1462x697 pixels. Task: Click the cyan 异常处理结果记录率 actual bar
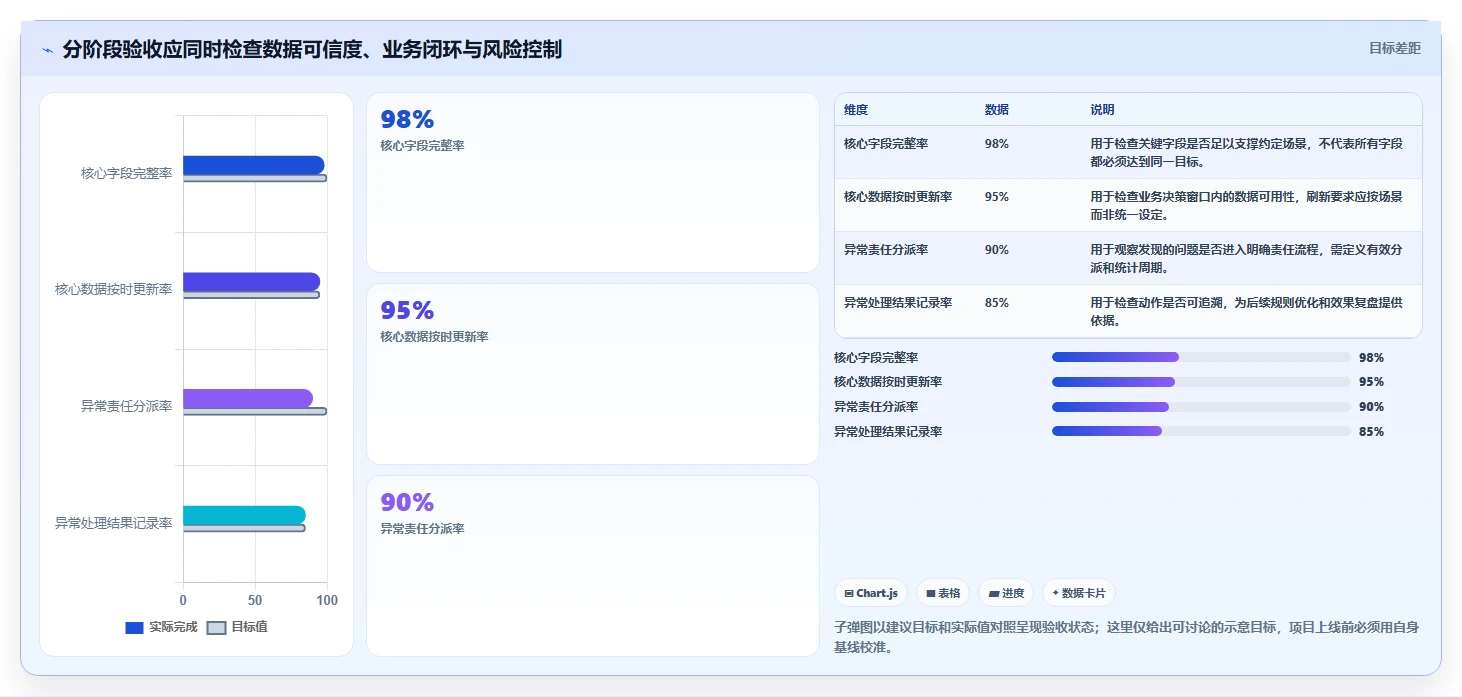coord(244,515)
